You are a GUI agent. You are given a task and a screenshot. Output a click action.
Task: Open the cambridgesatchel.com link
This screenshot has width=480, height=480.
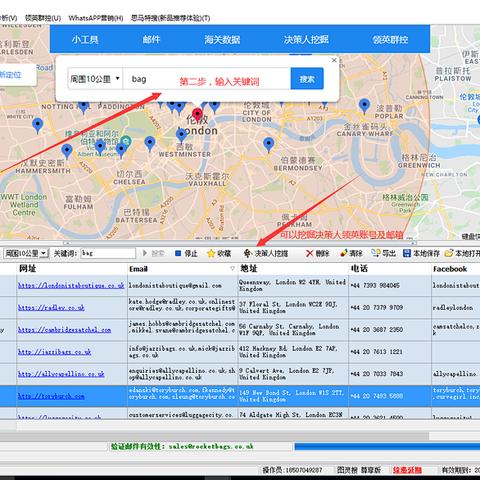point(64,329)
